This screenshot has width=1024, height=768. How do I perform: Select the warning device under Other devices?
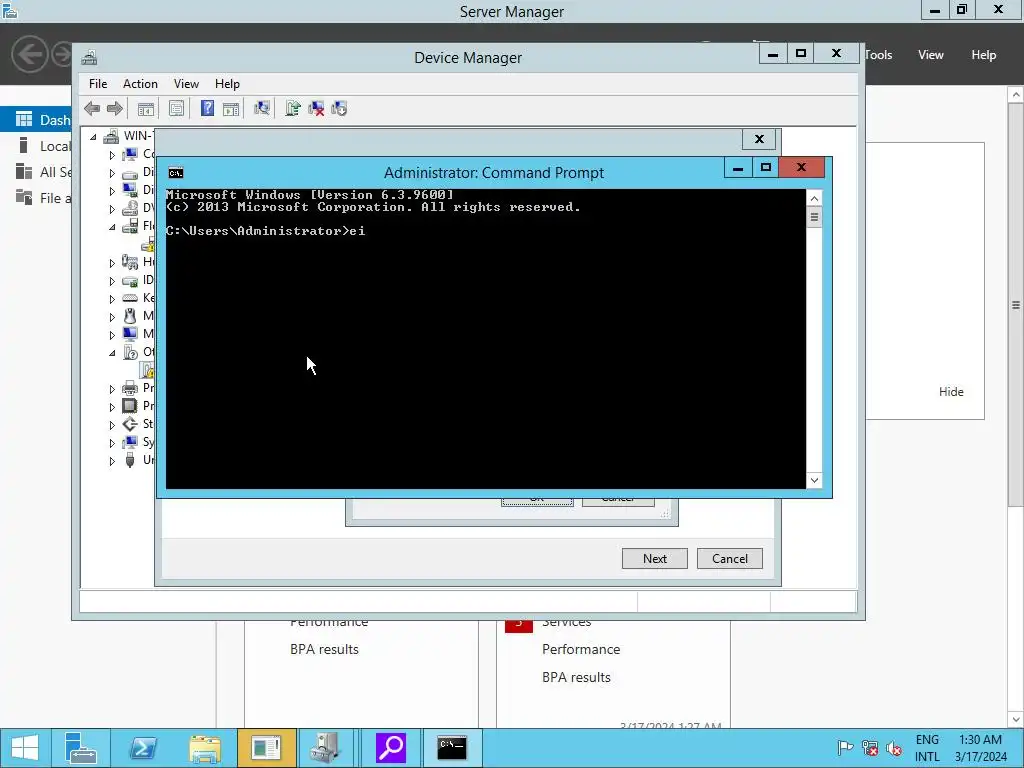pos(148,370)
